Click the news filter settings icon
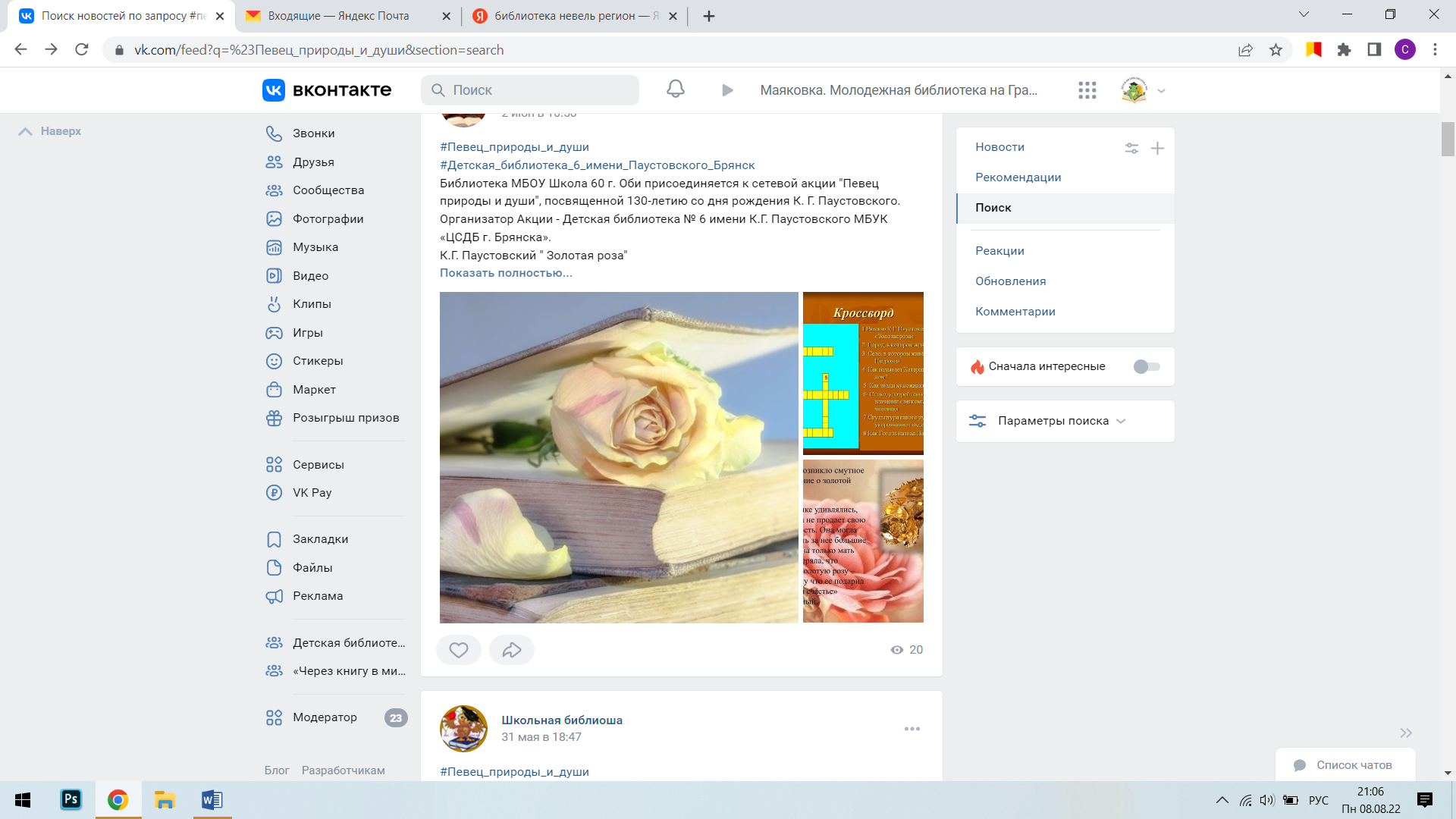Viewport: 1456px width, 819px height. click(x=1131, y=149)
